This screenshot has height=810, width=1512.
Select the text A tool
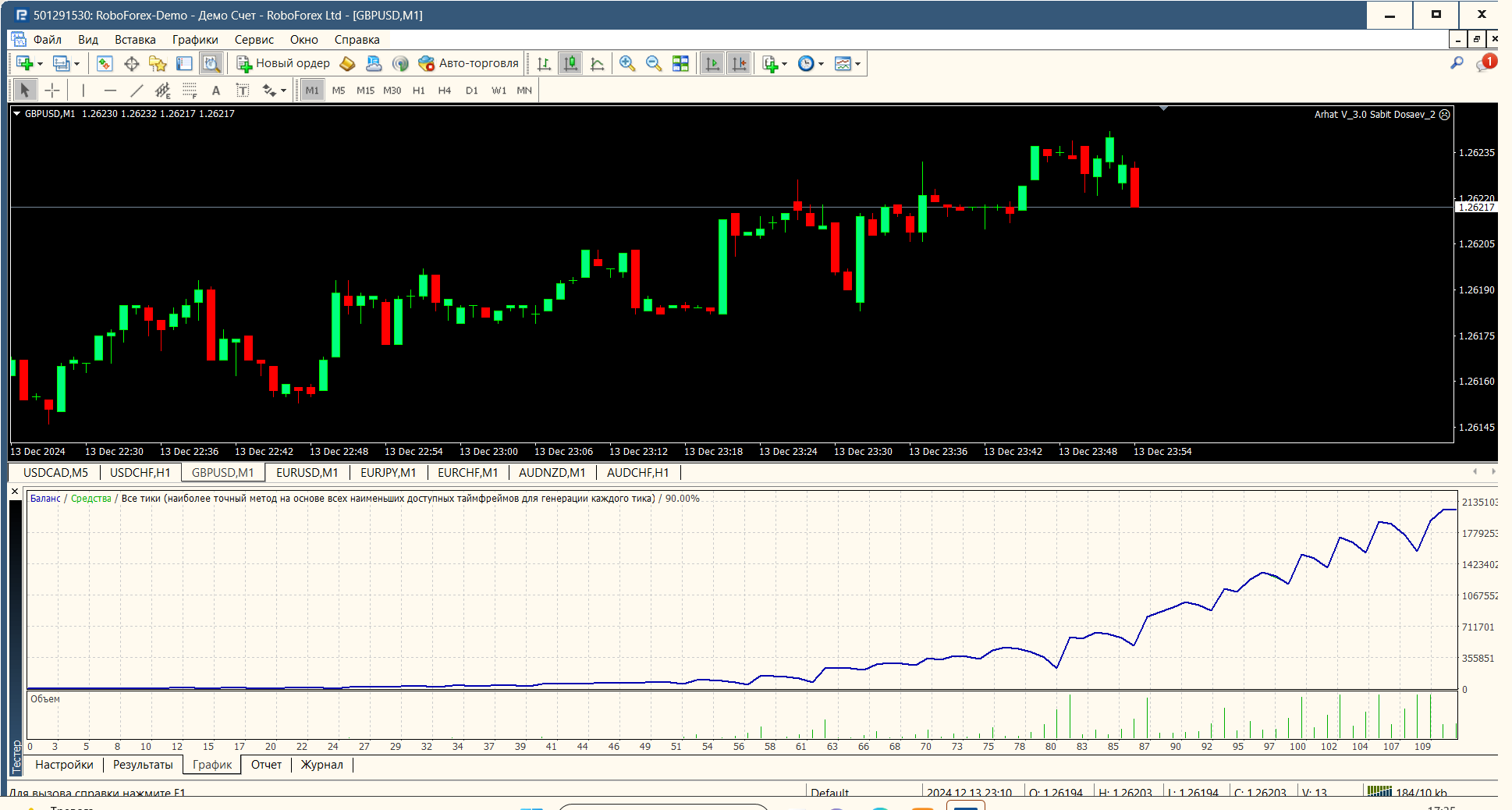[216, 91]
